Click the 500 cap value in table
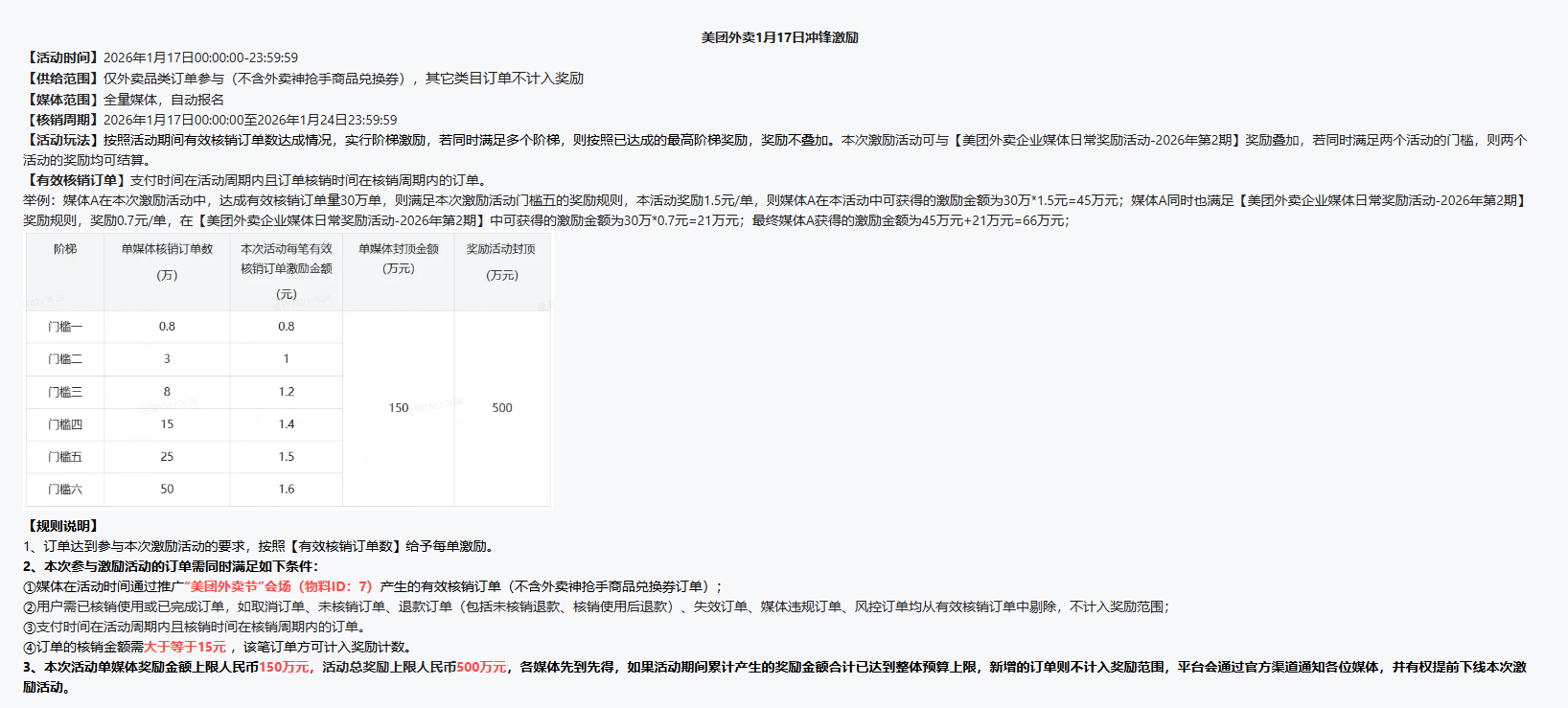This screenshot has height=708, width=1568. click(502, 408)
